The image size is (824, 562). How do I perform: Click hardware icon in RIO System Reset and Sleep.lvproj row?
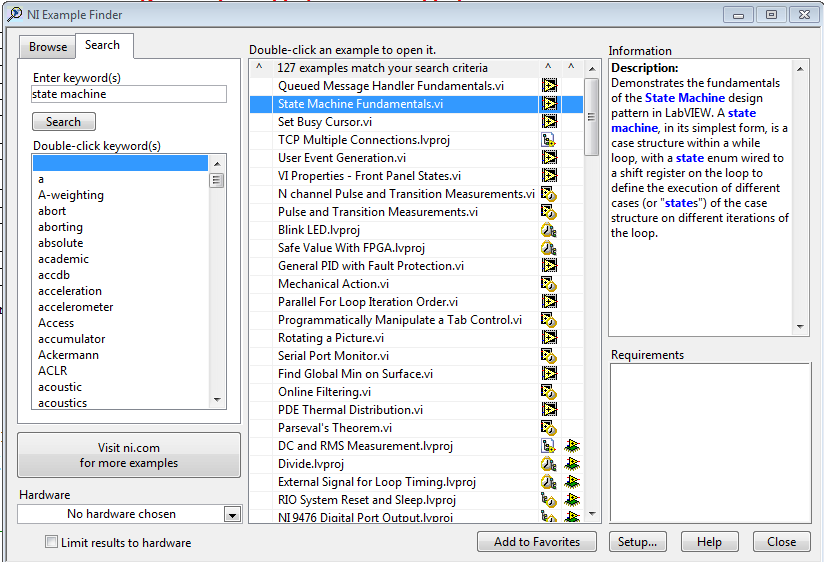(572, 499)
